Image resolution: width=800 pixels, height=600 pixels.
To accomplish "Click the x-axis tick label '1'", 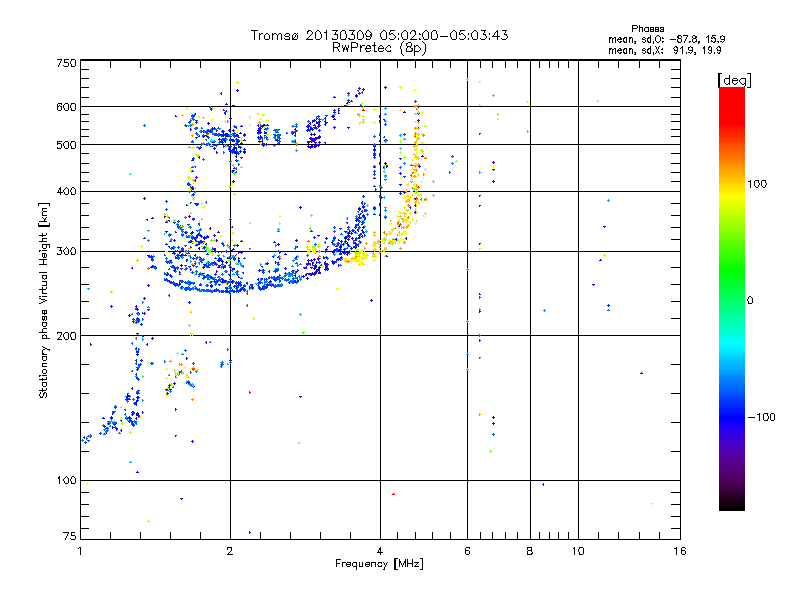I will click(80, 551).
